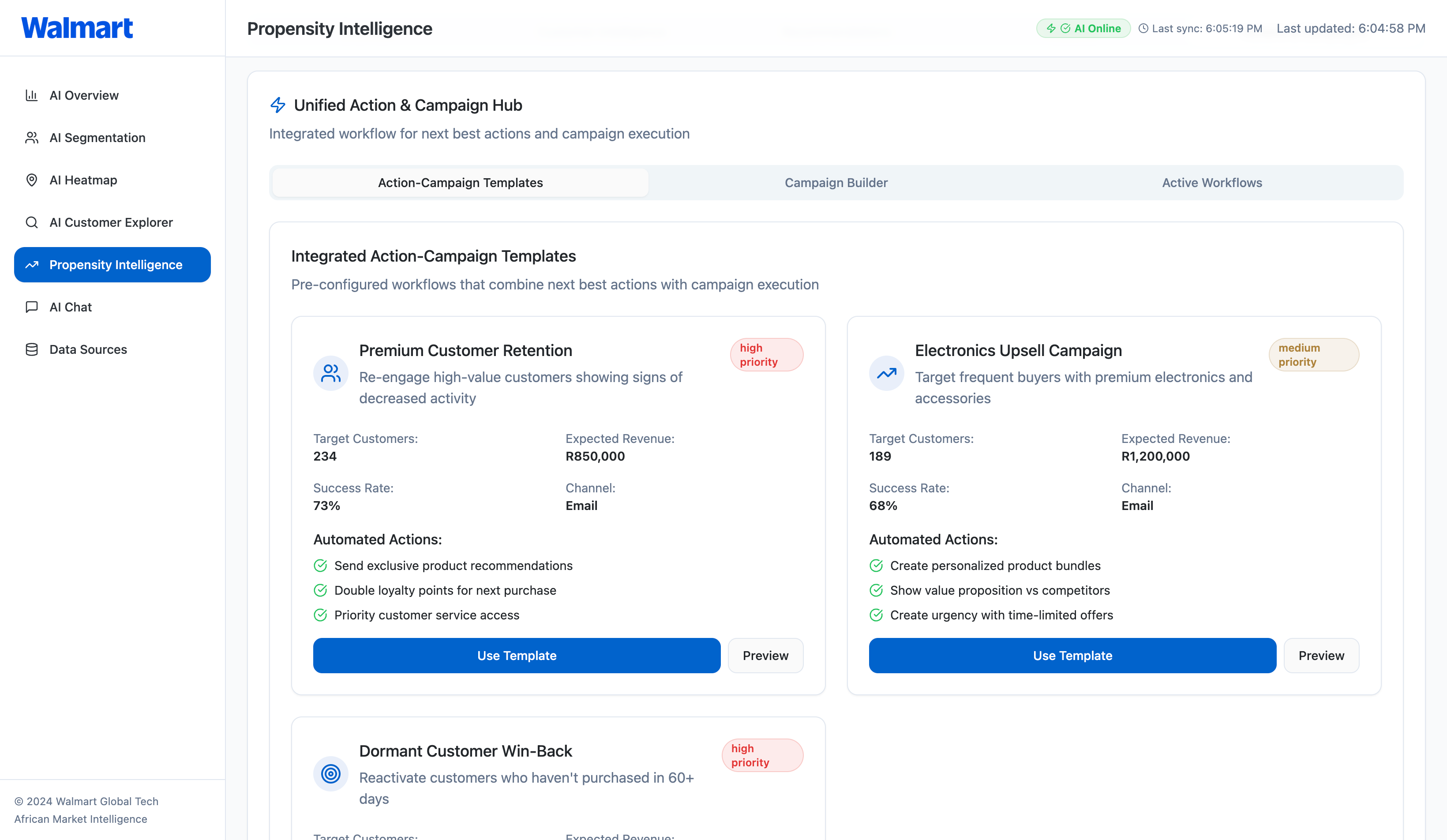
Task: Click the R850,000 expected revenue value
Action: [595, 457]
